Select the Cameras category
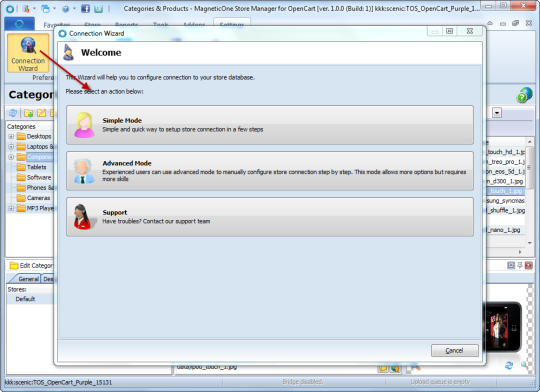540x392 pixels. (38, 198)
